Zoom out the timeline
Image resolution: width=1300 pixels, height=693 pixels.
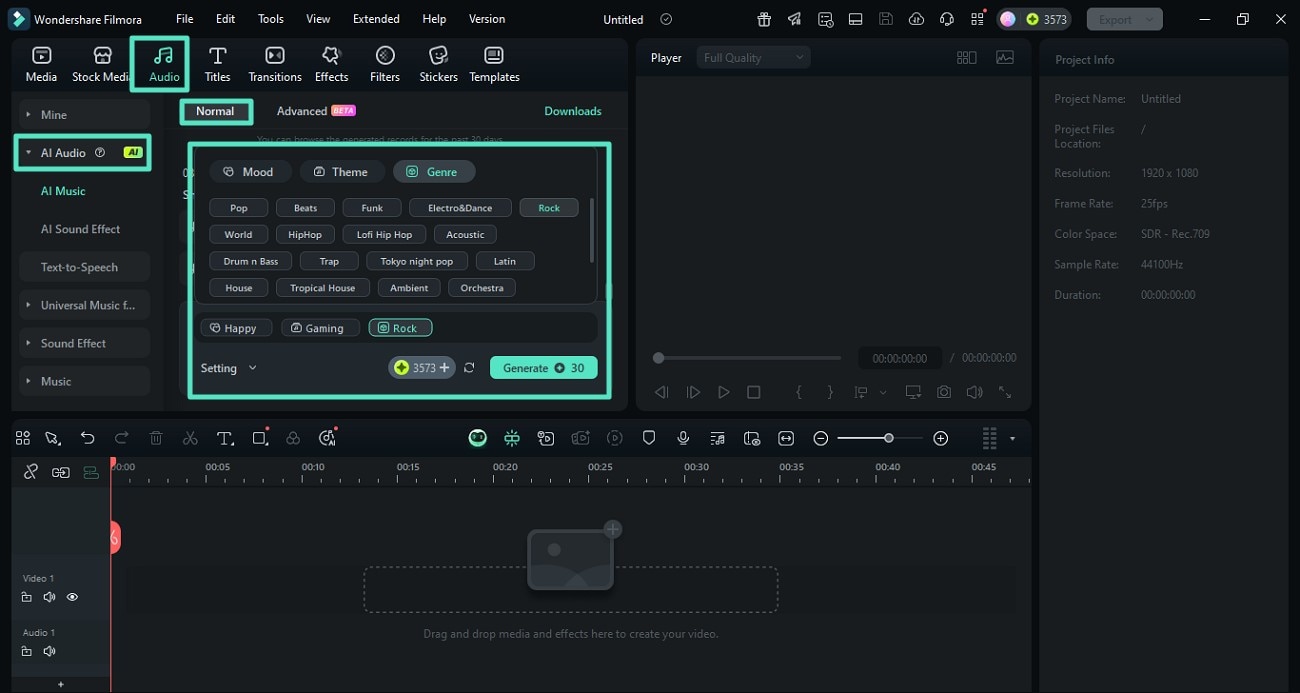tap(821, 438)
